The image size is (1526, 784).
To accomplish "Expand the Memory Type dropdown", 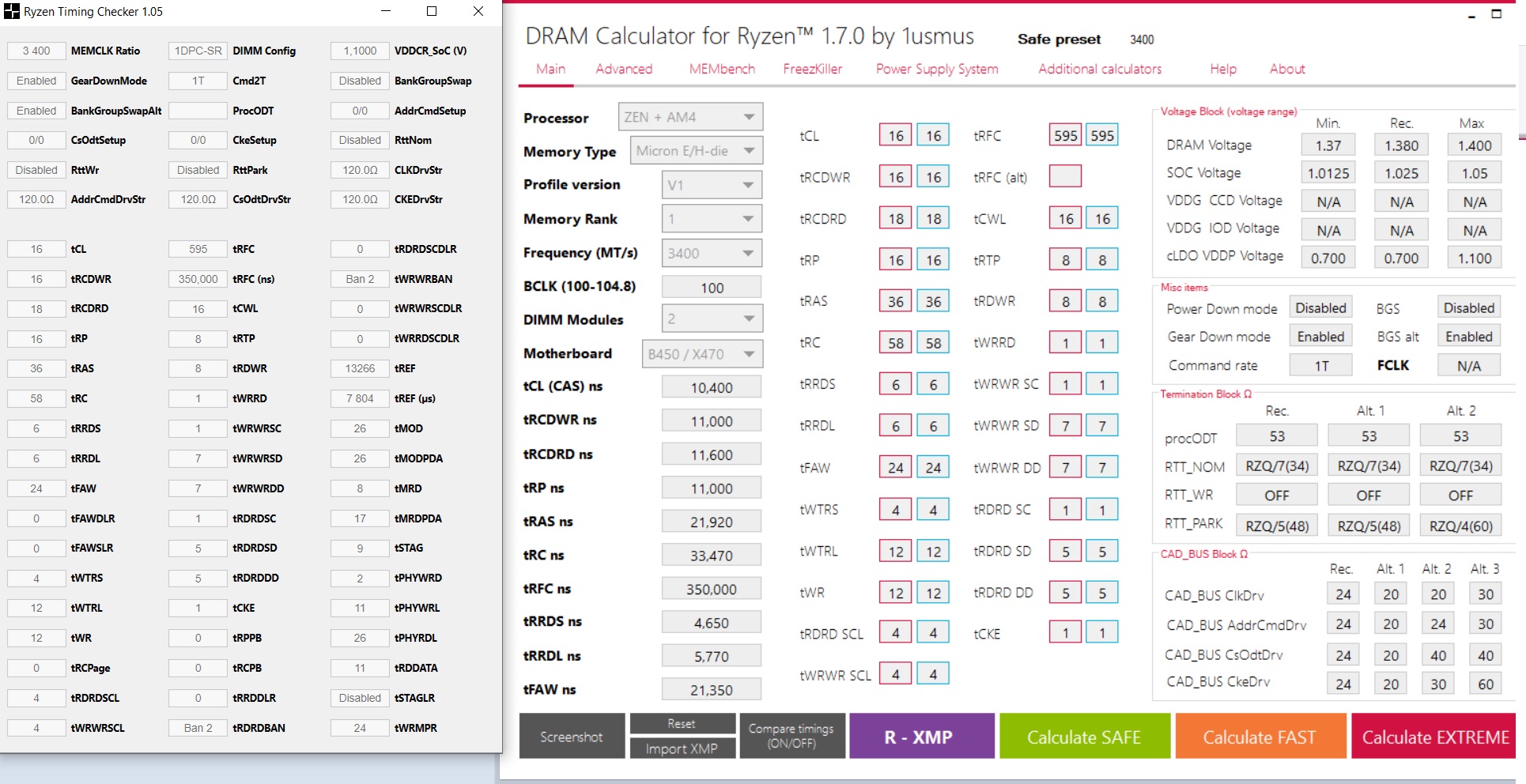I will (697, 151).
